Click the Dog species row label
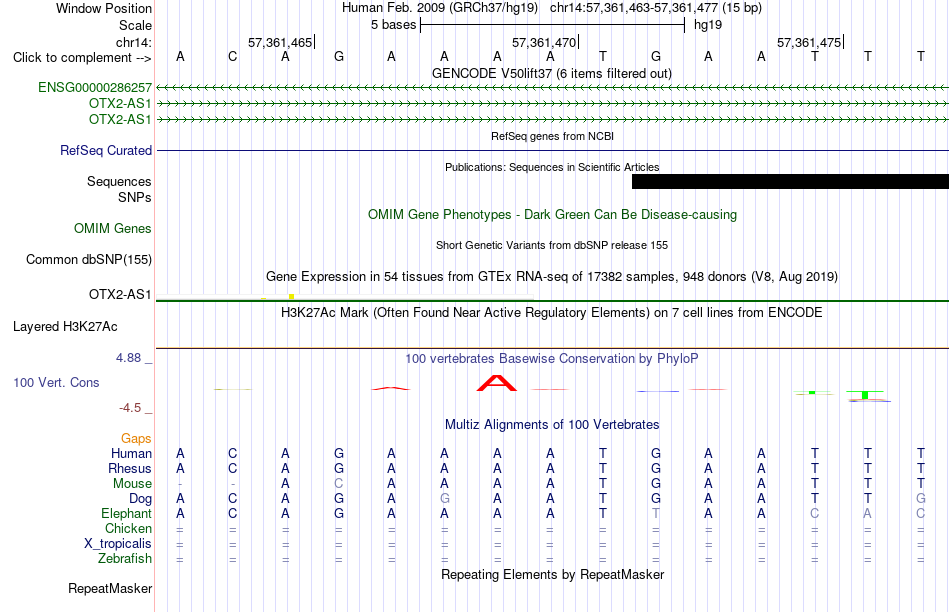 (141, 499)
